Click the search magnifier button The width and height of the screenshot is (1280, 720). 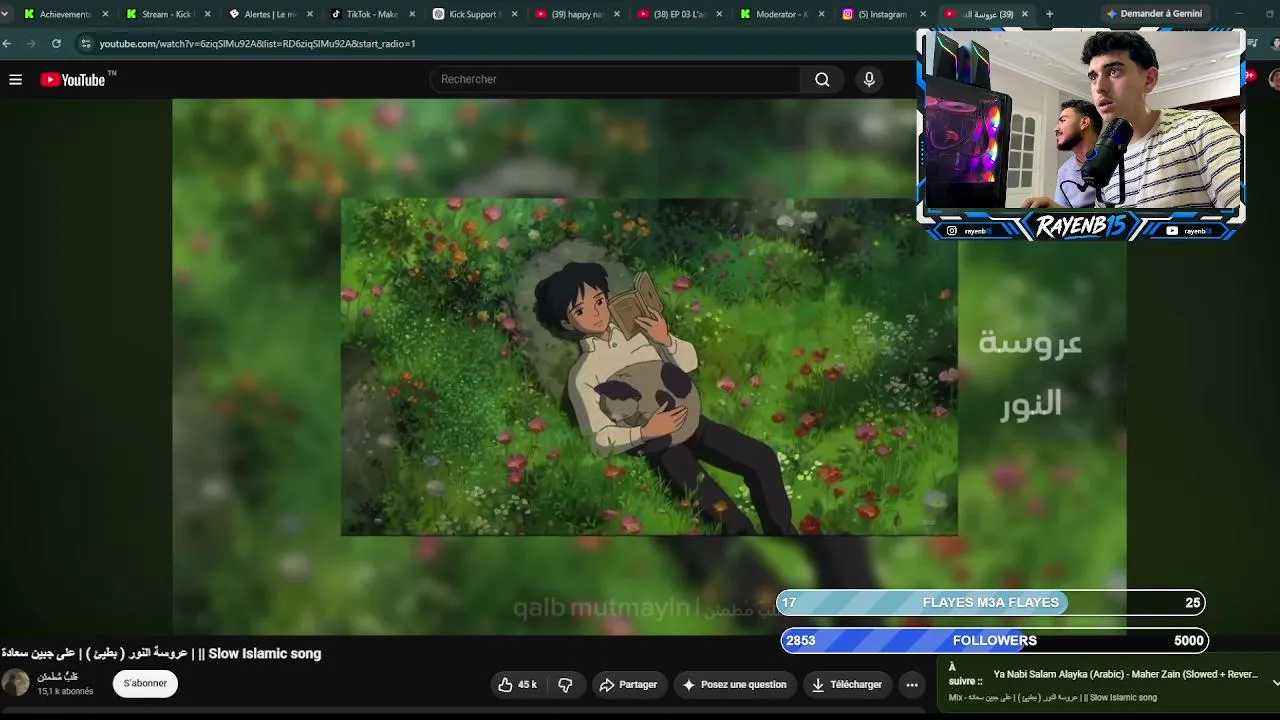(822, 80)
